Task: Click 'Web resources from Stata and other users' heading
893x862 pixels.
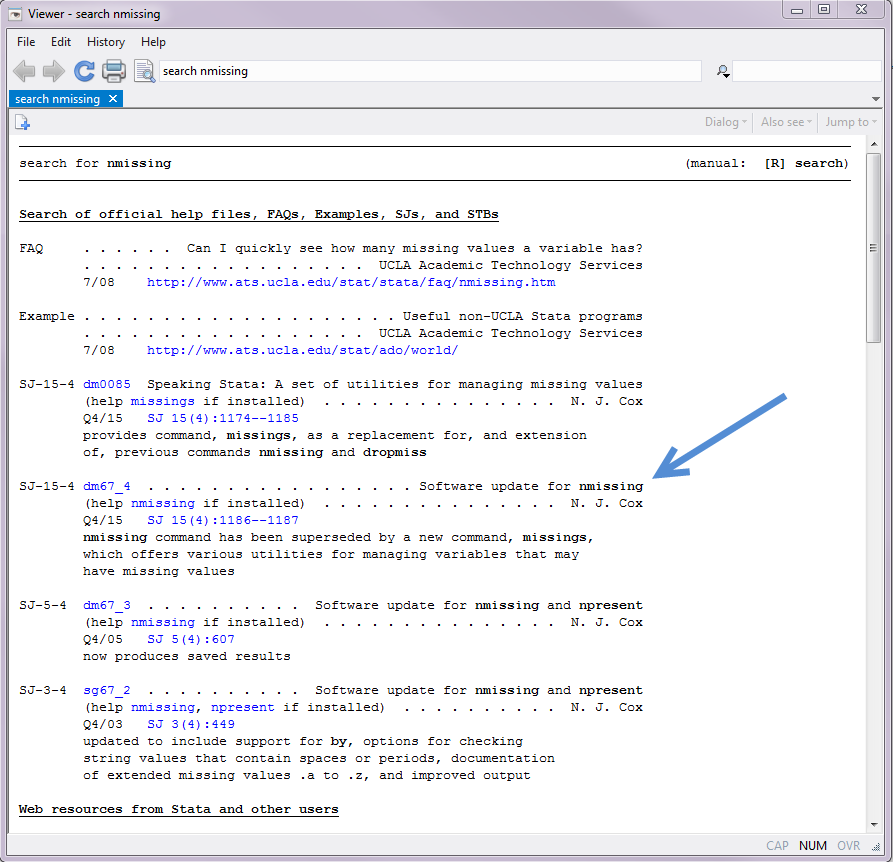Action: pyautogui.click(x=179, y=810)
